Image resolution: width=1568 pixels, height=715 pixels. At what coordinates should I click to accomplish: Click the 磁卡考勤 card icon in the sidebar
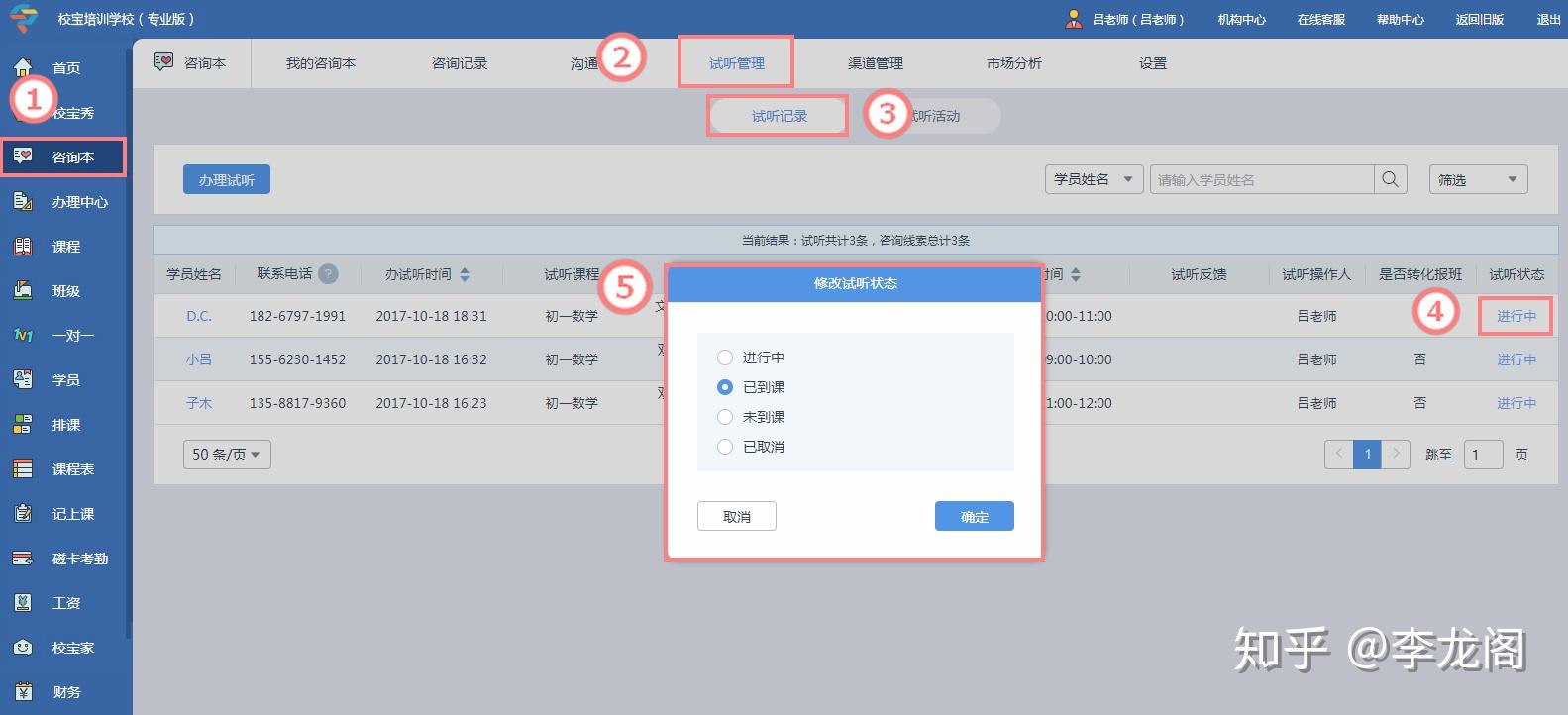(x=23, y=558)
